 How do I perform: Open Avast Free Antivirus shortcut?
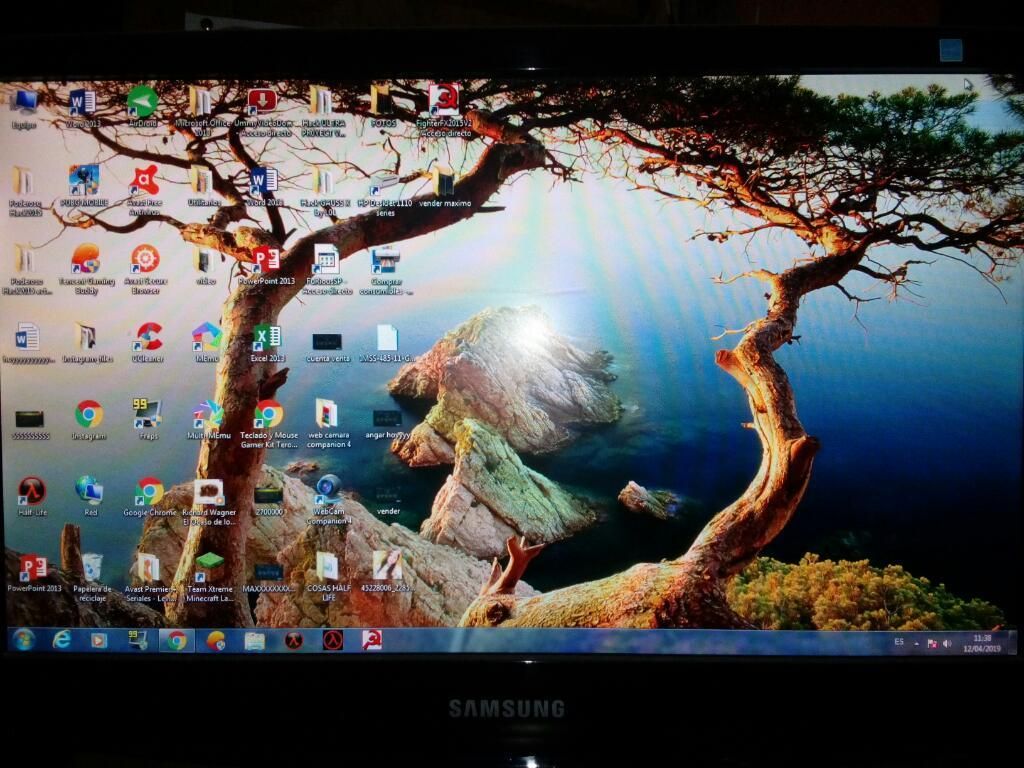tap(144, 189)
